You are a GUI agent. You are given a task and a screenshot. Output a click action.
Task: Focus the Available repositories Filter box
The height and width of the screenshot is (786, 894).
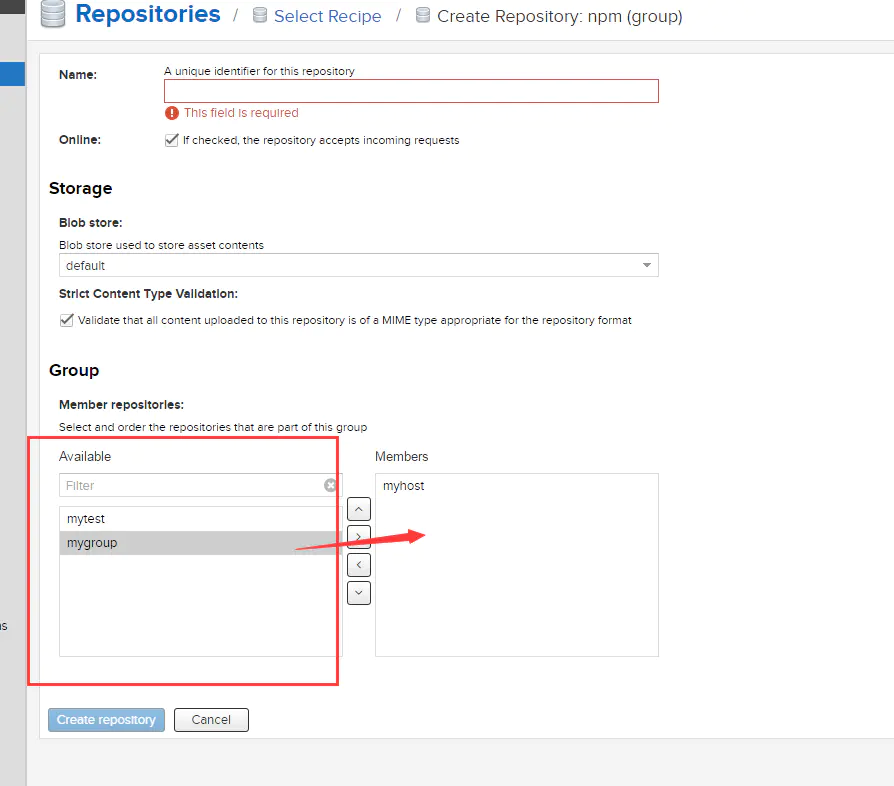click(x=190, y=485)
